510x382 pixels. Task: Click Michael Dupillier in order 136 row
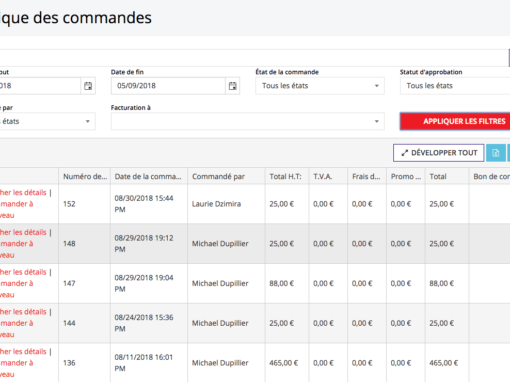pyautogui.click(x=220, y=363)
